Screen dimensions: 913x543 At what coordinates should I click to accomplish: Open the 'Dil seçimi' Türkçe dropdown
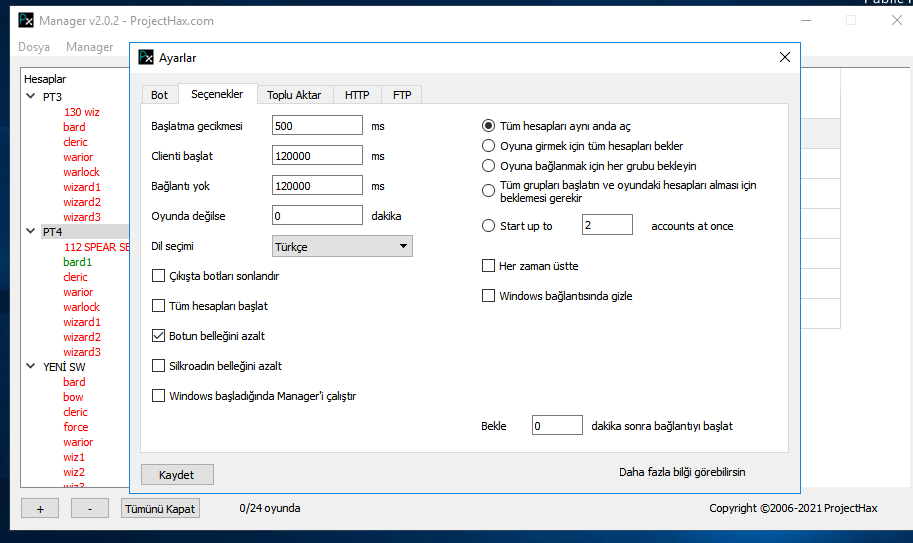tap(342, 246)
